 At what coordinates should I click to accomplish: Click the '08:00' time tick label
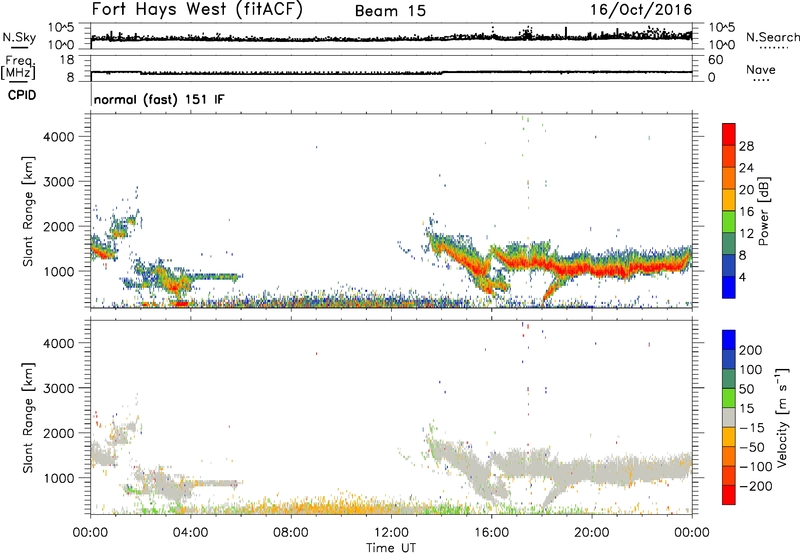[x=291, y=533]
